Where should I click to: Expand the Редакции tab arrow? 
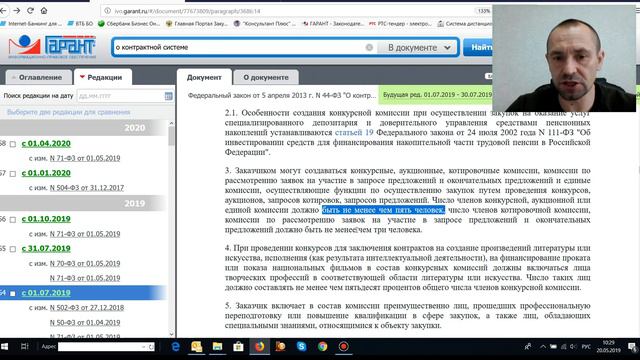[82, 77]
